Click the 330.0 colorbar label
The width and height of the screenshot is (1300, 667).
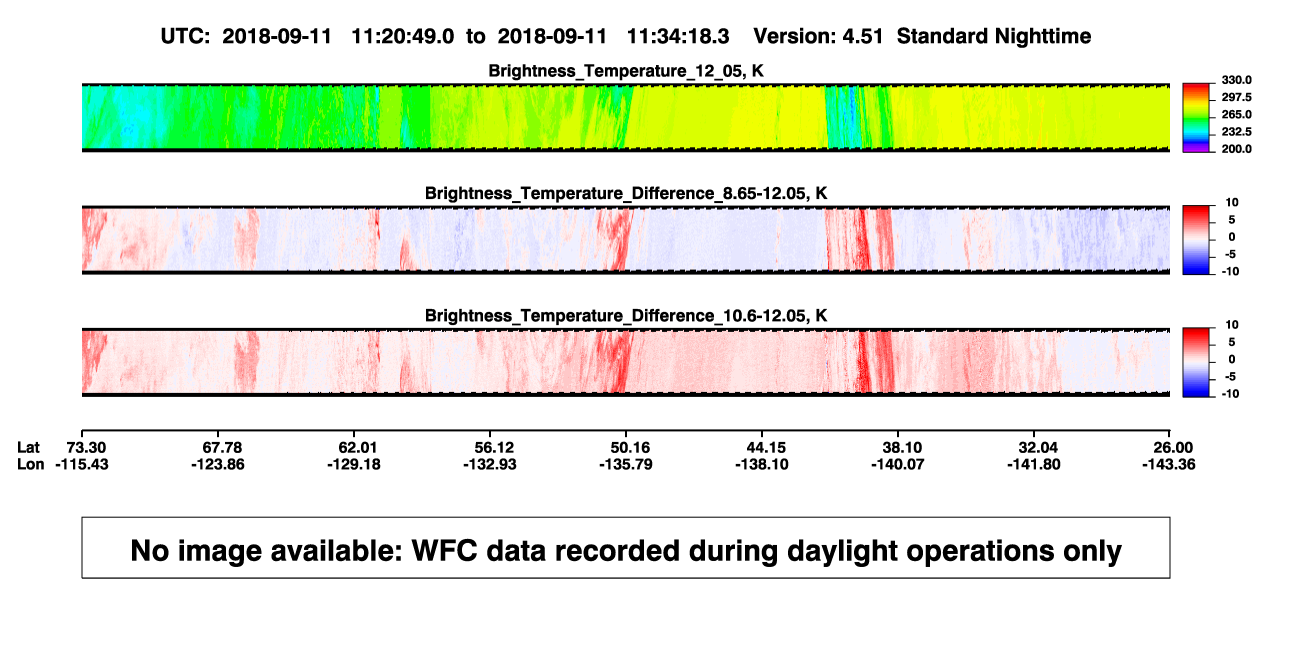(x=1237, y=80)
